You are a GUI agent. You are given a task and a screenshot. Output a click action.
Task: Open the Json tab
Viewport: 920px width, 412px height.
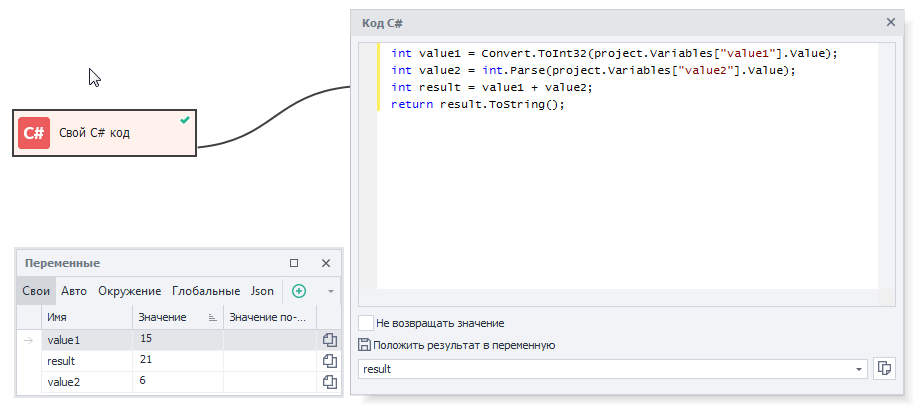click(x=262, y=291)
